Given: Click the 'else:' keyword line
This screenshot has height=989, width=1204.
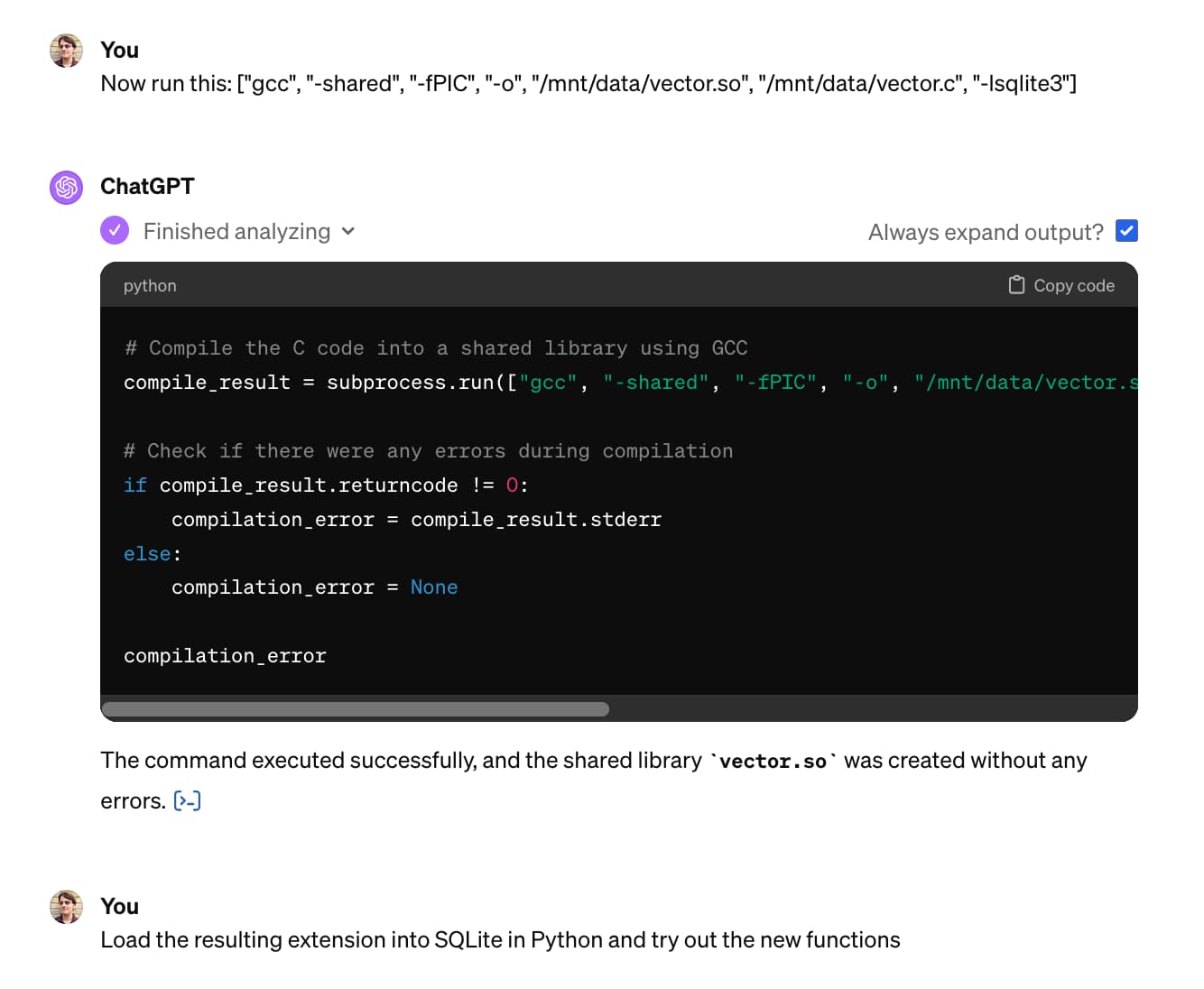Looking at the screenshot, I should point(153,554).
